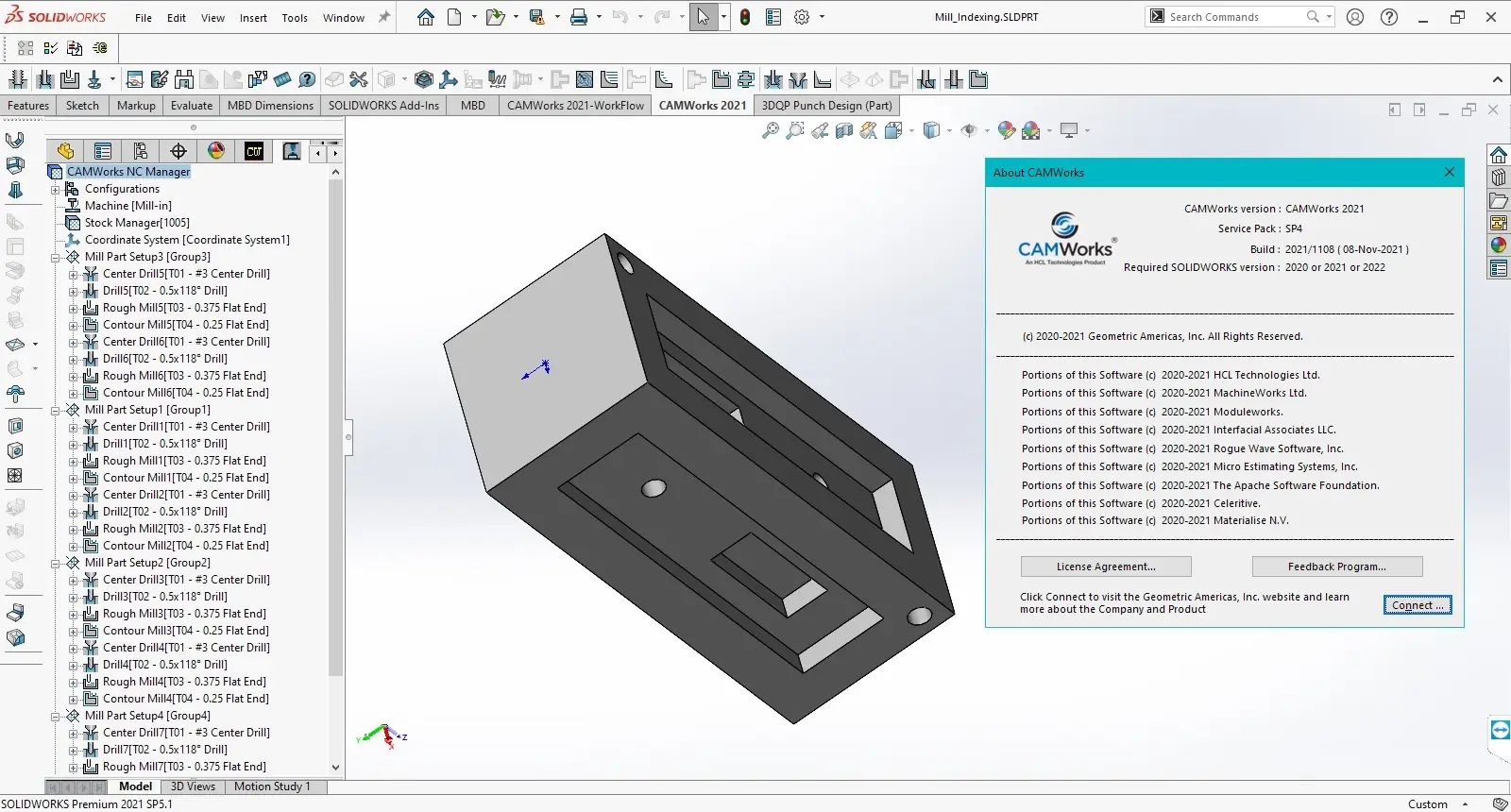Open the dropdown arrow beside Options gear
The image size is (1511, 812).
[822, 17]
